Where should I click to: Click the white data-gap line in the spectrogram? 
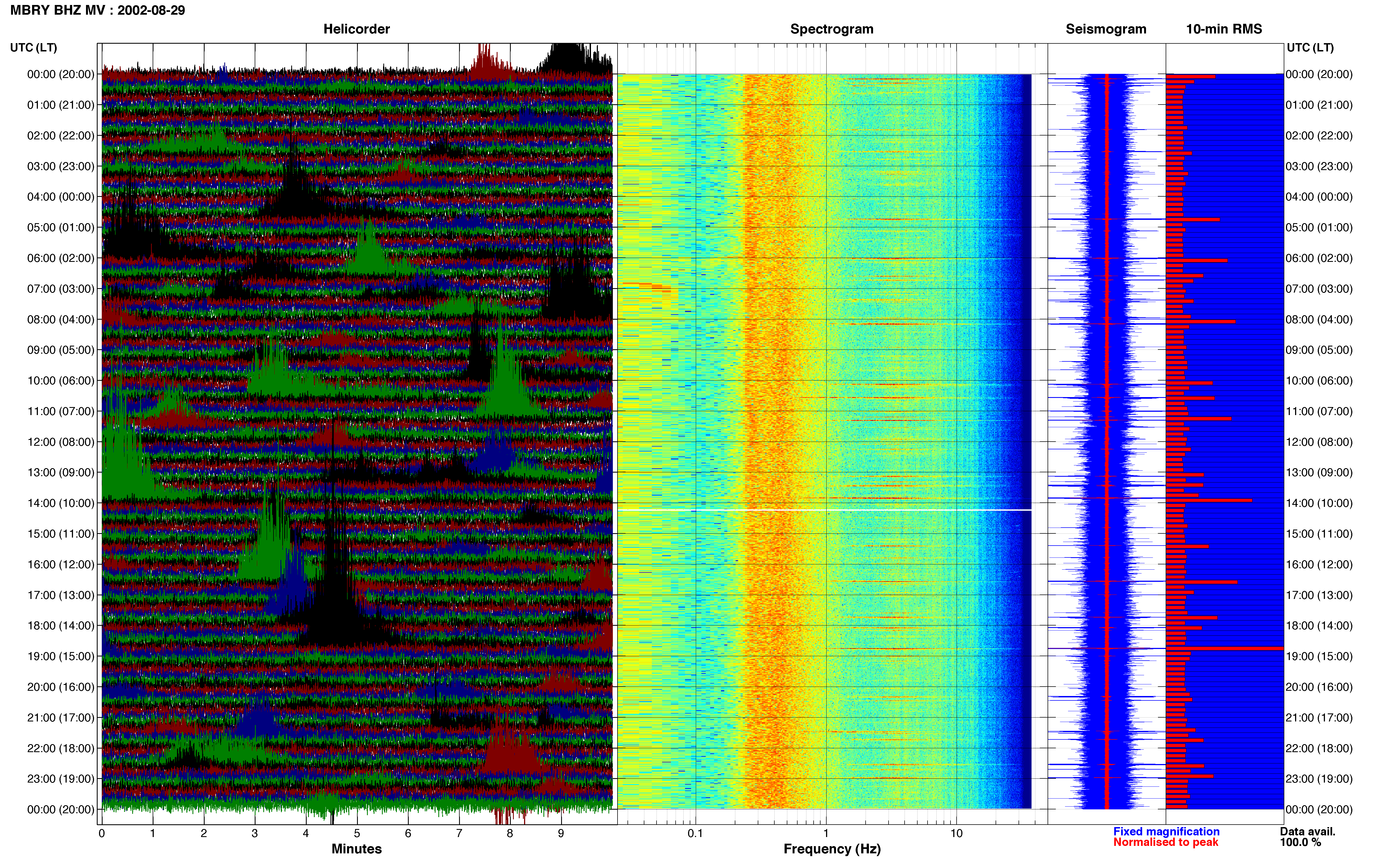[824, 510]
